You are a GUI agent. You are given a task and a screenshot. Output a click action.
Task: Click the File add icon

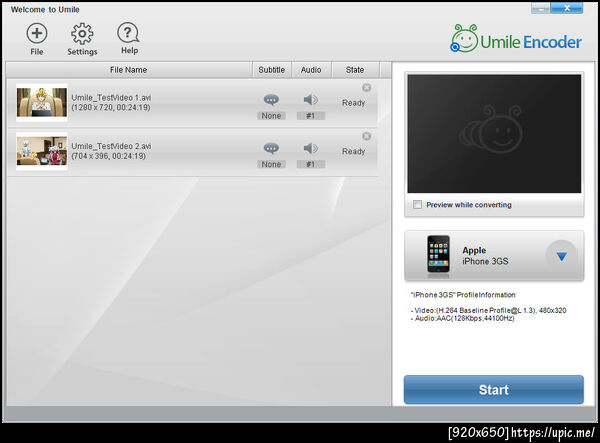pyautogui.click(x=37, y=33)
